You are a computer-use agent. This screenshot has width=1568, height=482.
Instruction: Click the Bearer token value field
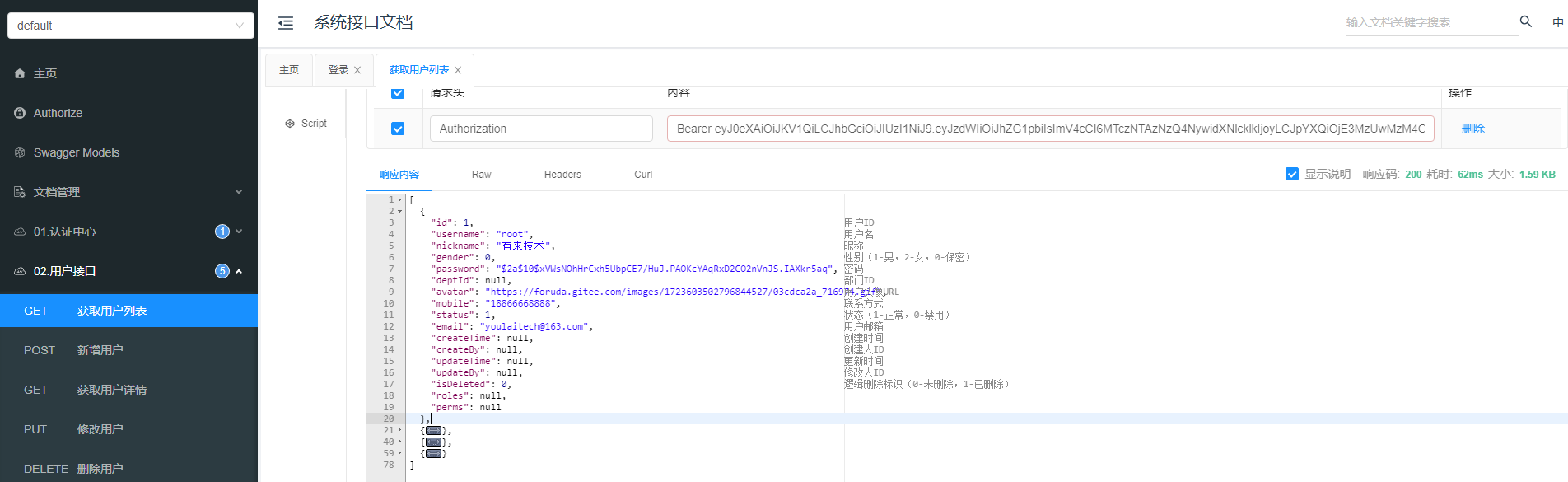click(x=1051, y=129)
